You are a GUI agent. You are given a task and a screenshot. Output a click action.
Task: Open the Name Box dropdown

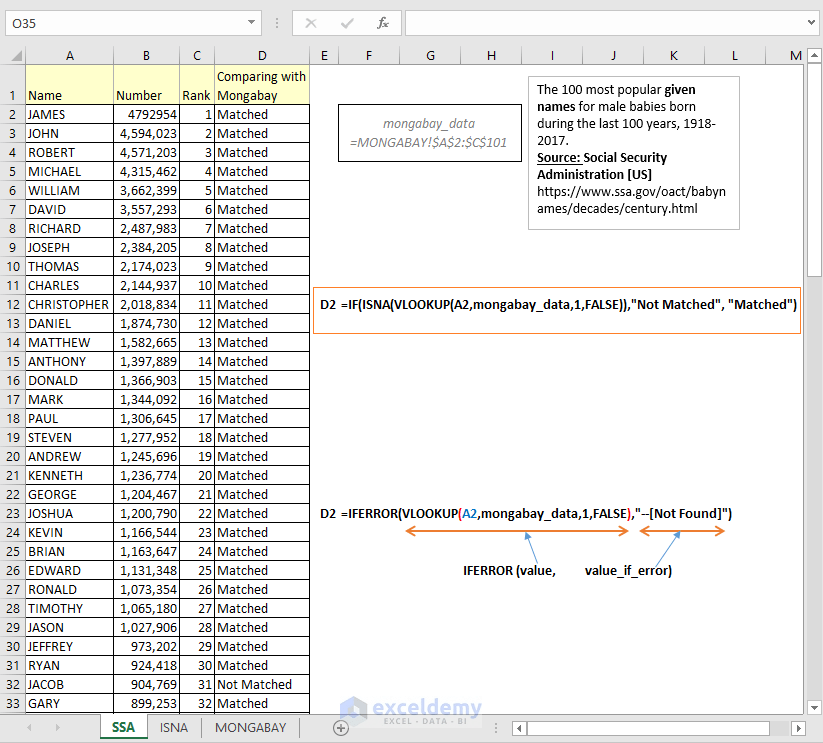click(253, 22)
